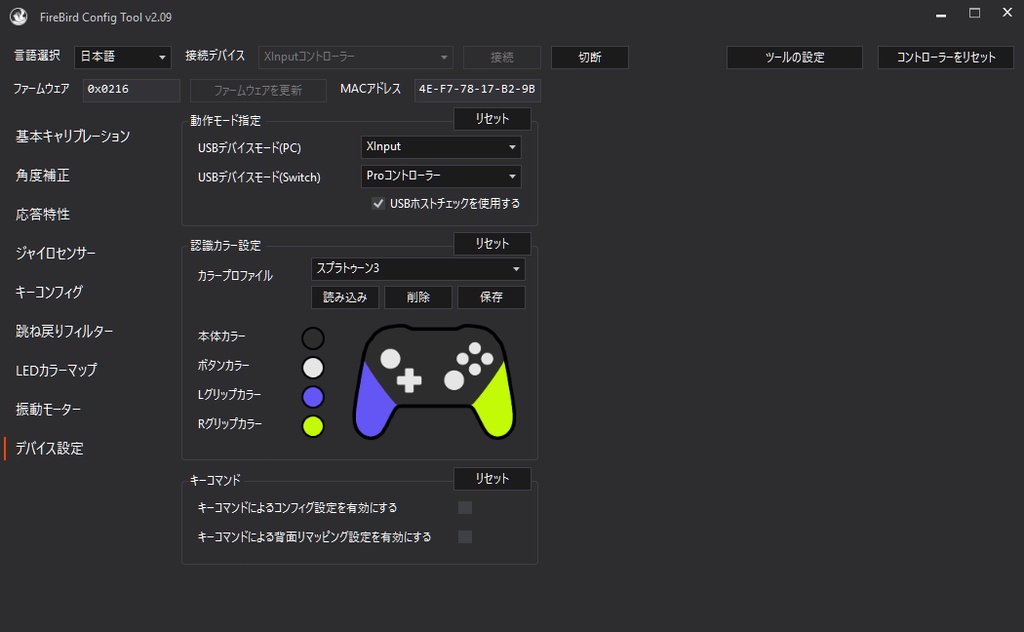Click コントローラーをリセット button
Image resolution: width=1024 pixels, height=632 pixels.
click(x=945, y=57)
